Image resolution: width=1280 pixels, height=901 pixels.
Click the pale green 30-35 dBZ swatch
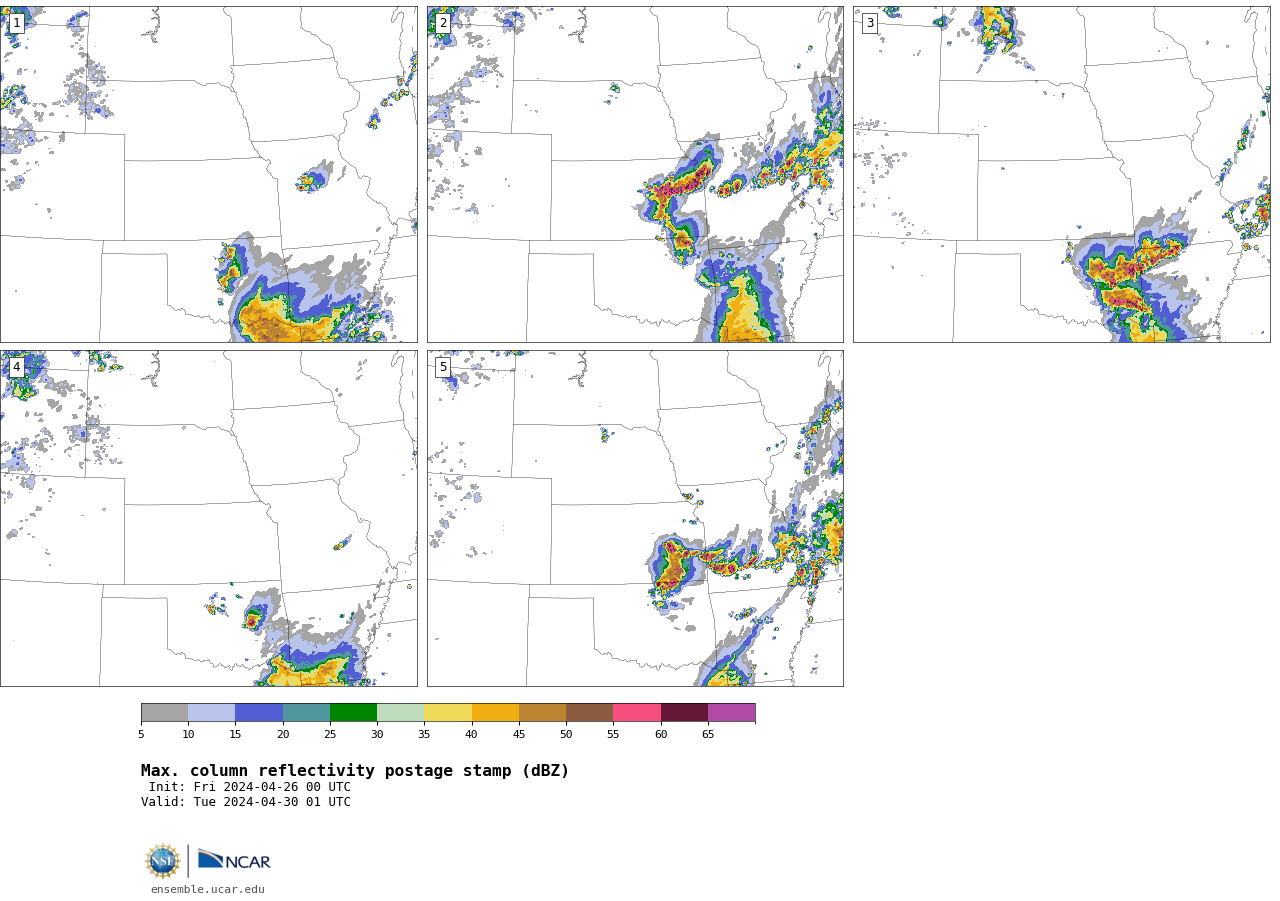pos(400,713)
